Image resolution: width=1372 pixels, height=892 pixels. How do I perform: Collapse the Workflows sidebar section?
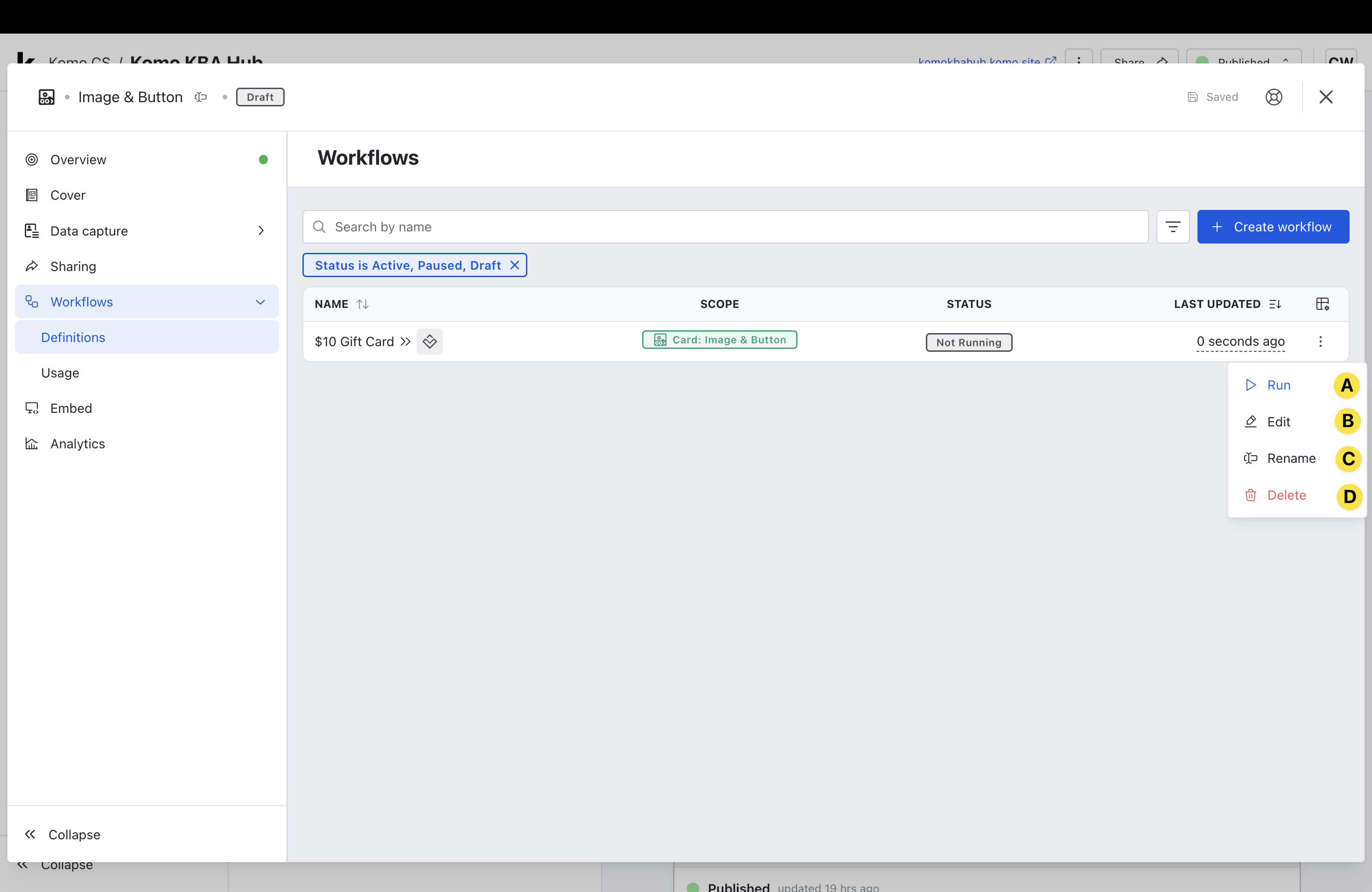tap(260, 302)
